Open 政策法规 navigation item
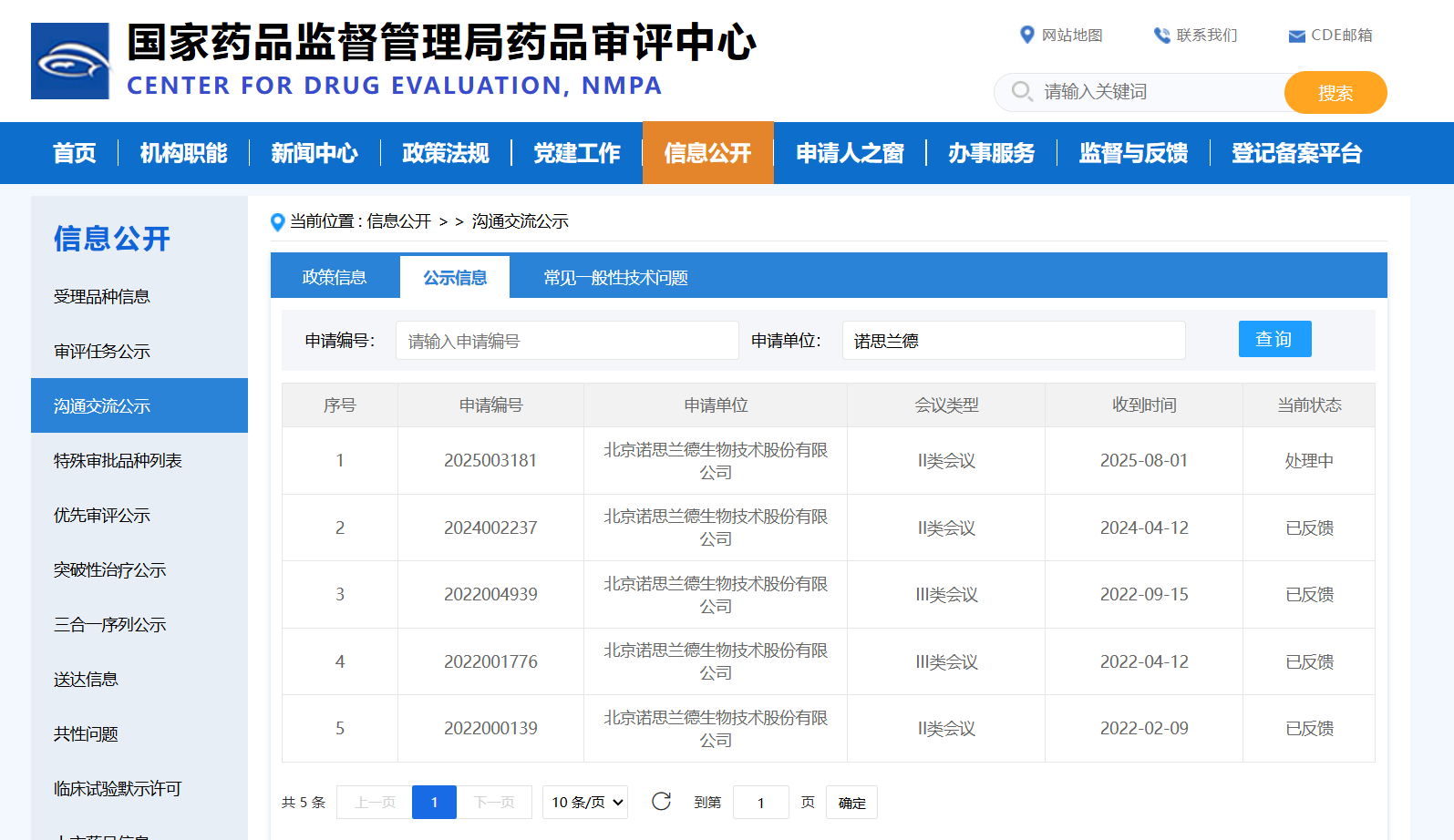The width and height of the screenshot is (1454, 840). pyautogui.click(x=446, y=153)
